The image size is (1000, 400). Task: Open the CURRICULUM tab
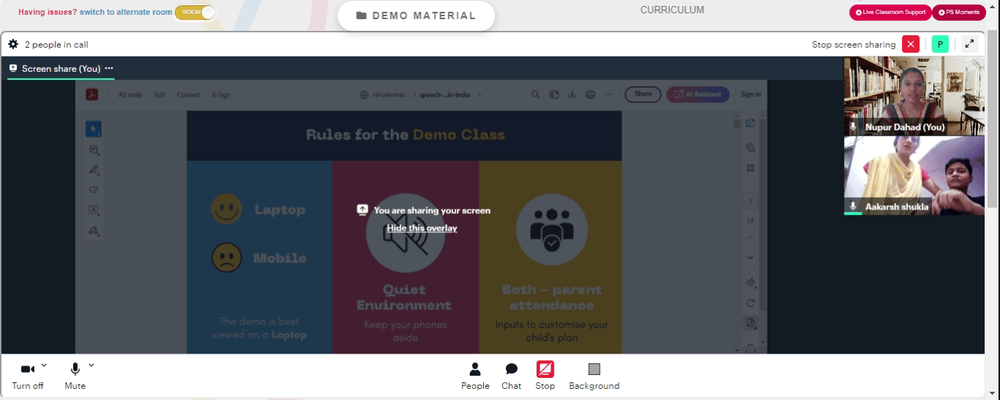(x=672, y=10)
